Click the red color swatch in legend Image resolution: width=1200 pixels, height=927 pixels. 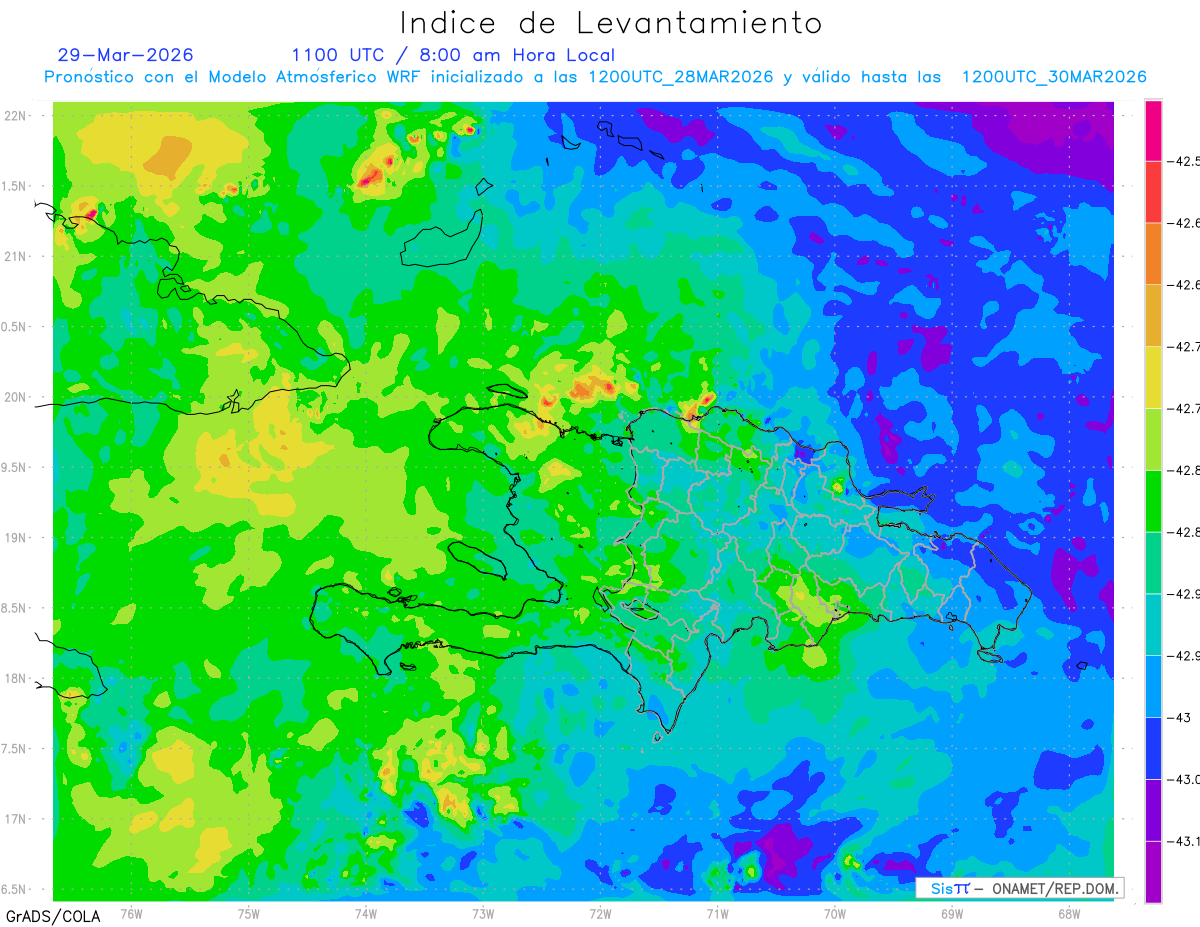[1153, 192]
